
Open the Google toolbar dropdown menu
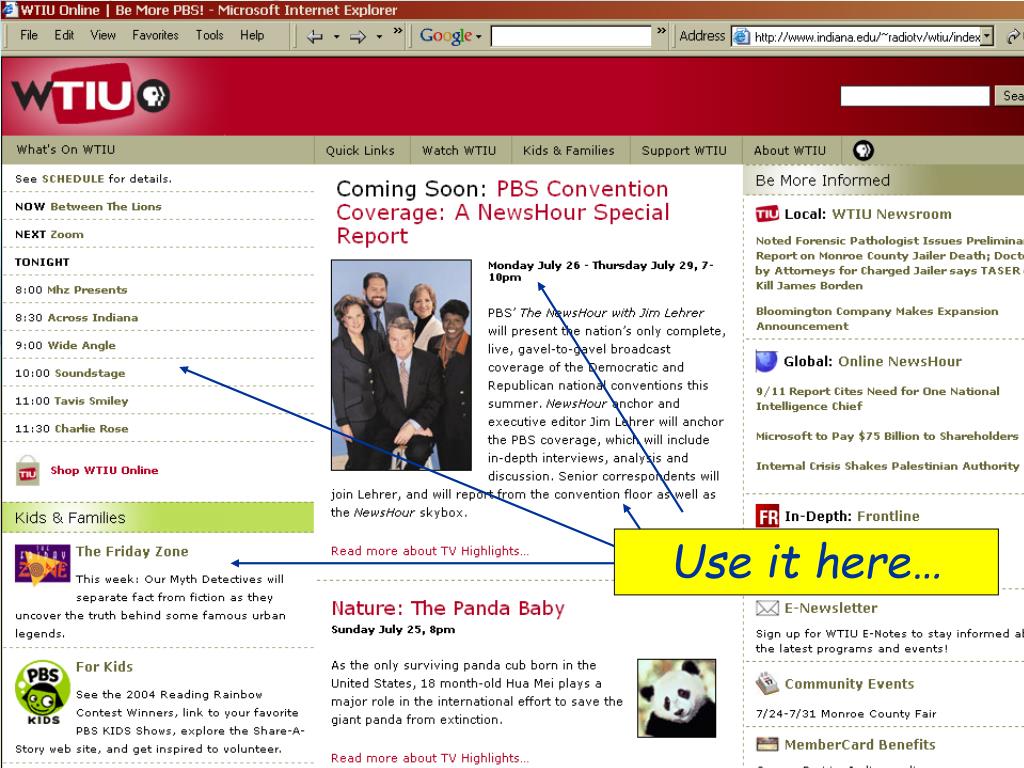point(479,37)
